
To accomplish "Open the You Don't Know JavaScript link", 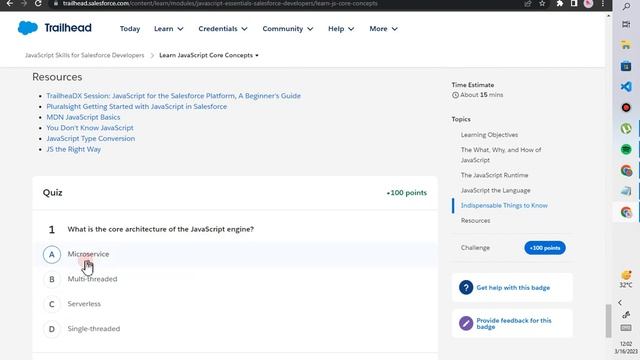I will point(90,128).
